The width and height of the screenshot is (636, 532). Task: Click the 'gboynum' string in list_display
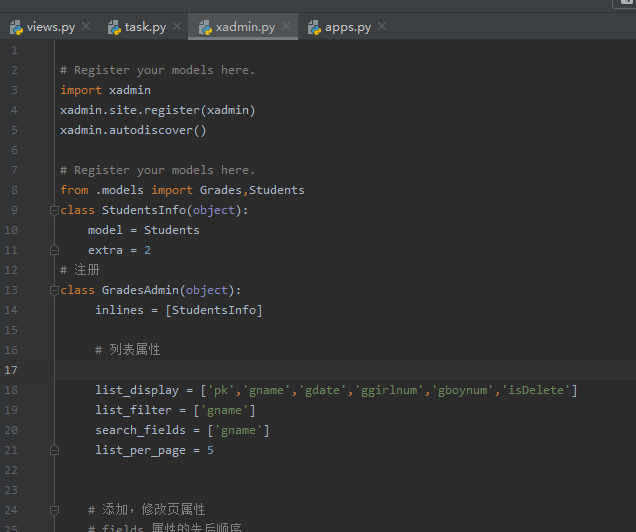(462, 390)
